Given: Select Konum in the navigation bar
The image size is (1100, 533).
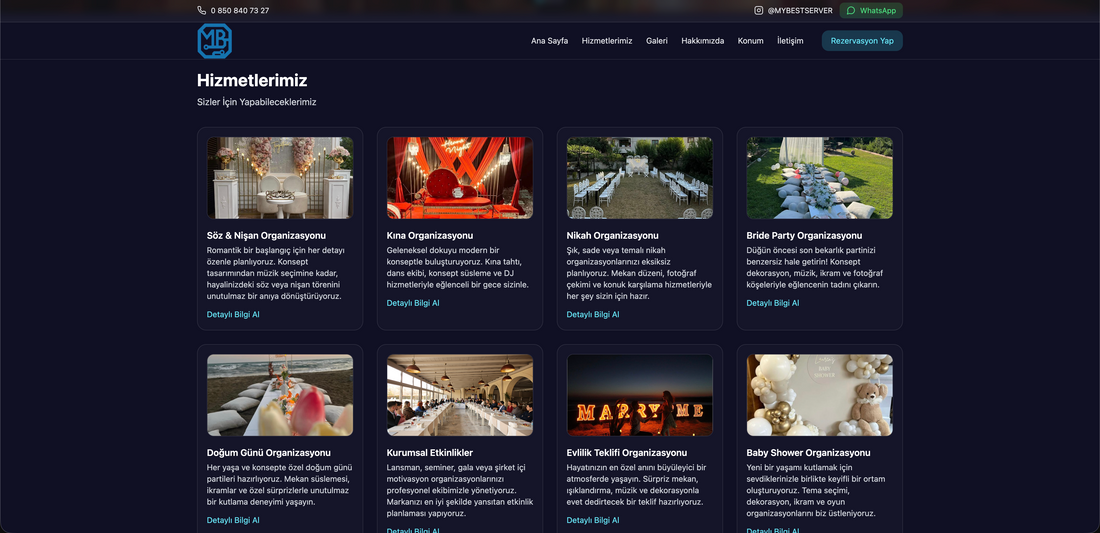Looking at the screenshot, I should (x=750, y=41).
